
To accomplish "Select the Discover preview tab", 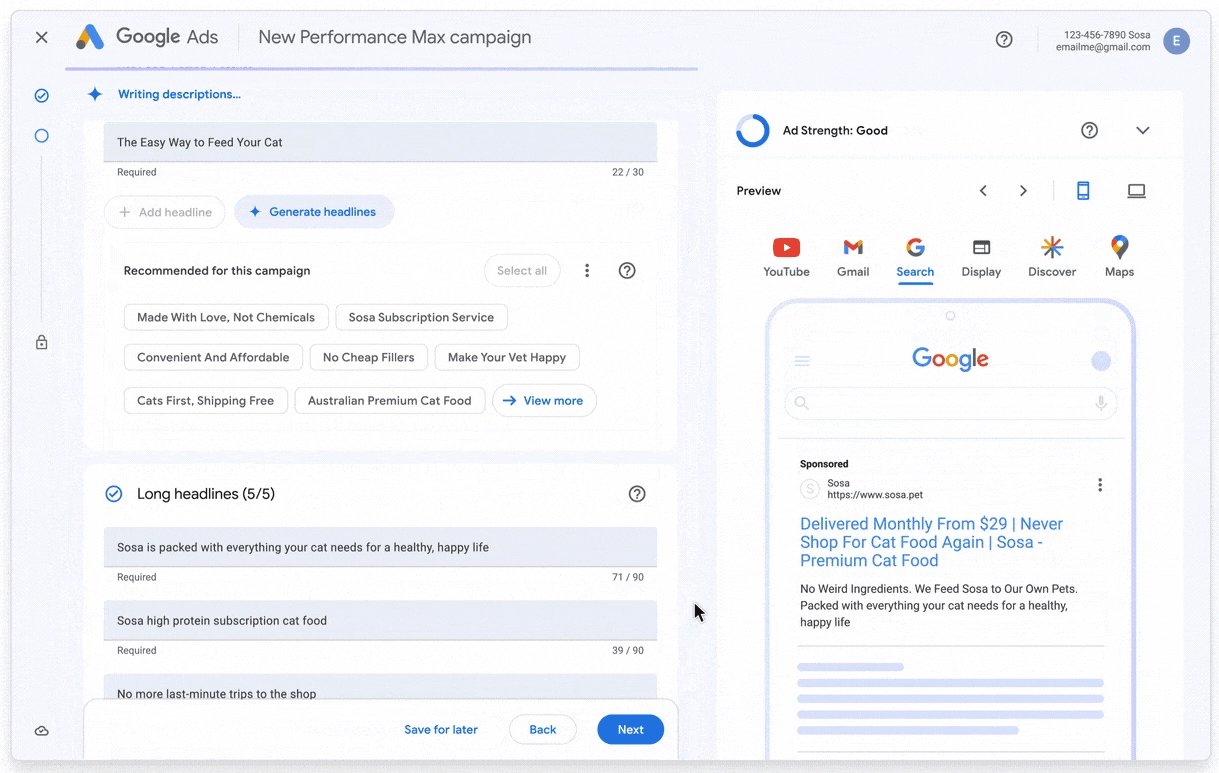I will click(x=1052, y=258).
